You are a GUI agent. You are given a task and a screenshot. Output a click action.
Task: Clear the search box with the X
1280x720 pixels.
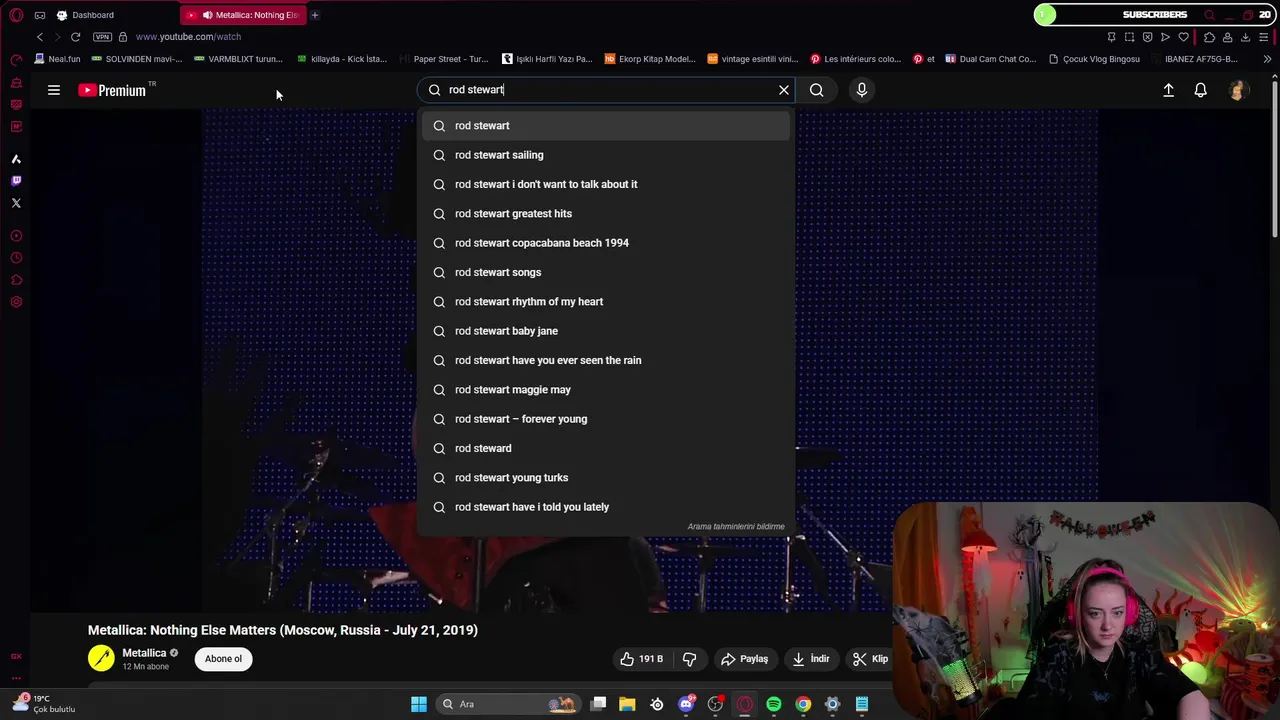(x=784, y=90)
